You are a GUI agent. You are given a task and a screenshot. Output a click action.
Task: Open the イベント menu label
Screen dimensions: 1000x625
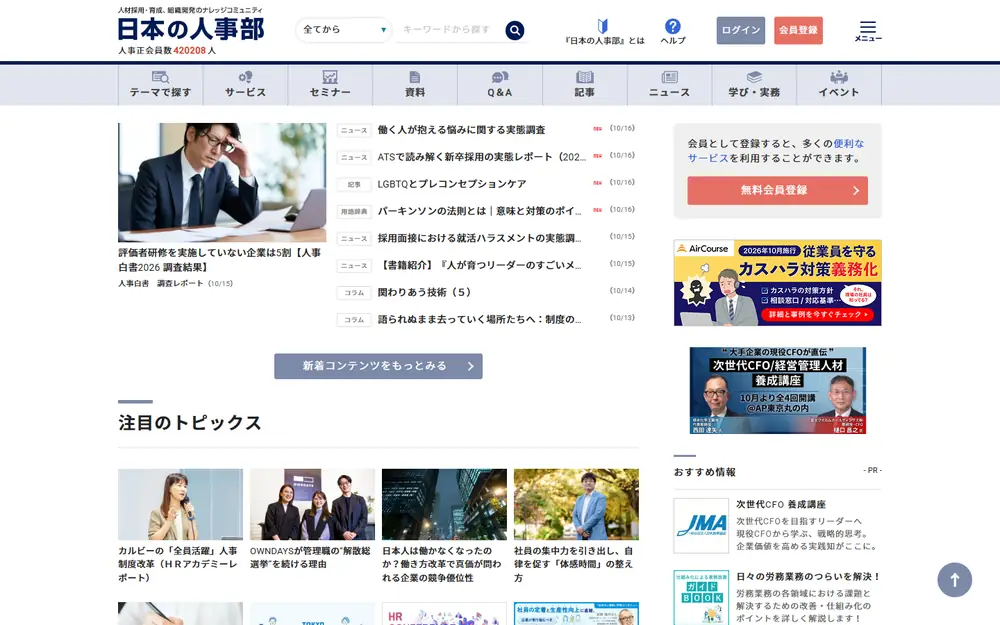[839, 92]
